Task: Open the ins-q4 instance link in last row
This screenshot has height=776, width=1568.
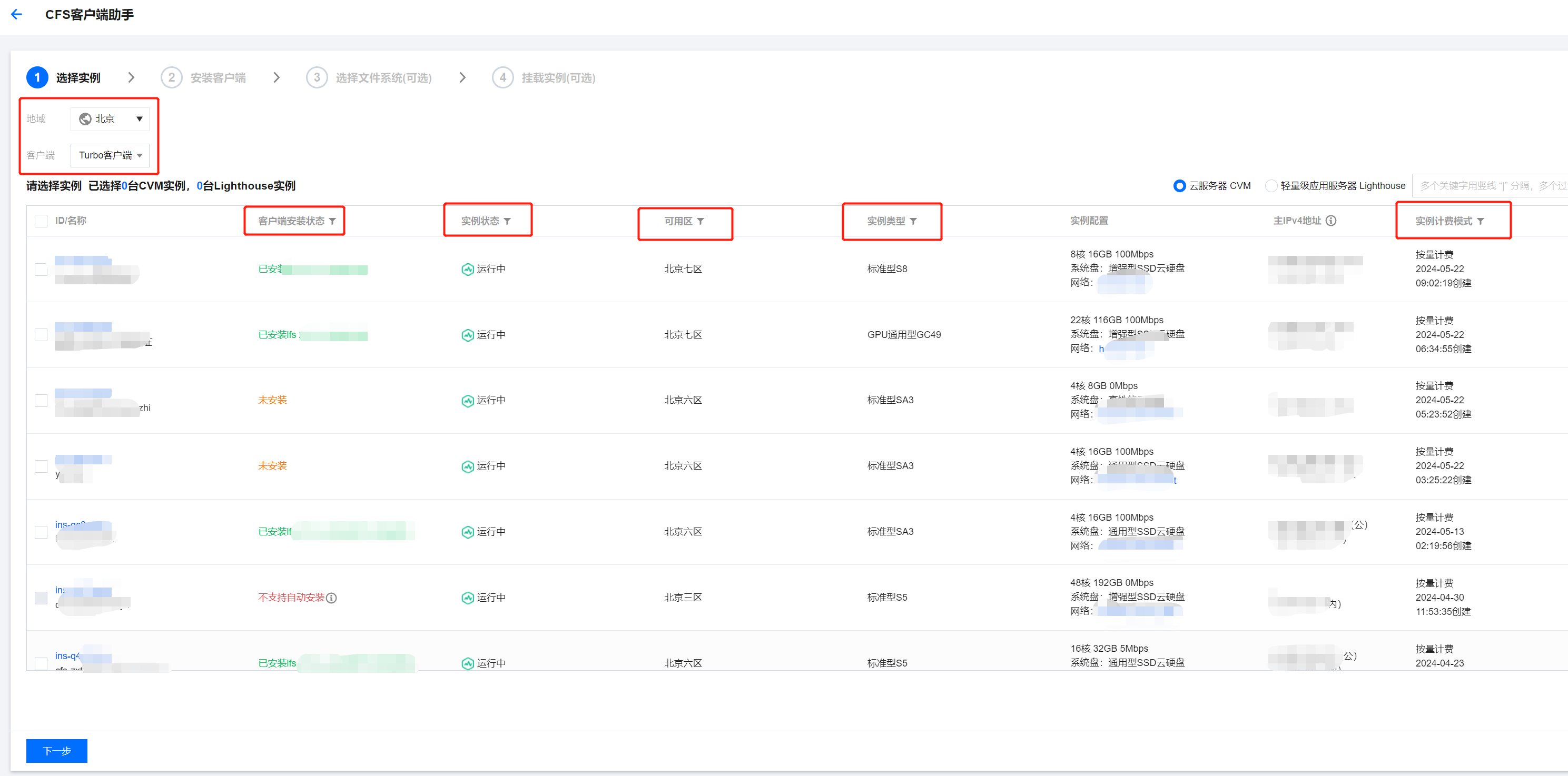Action: [x=67, y=655]
